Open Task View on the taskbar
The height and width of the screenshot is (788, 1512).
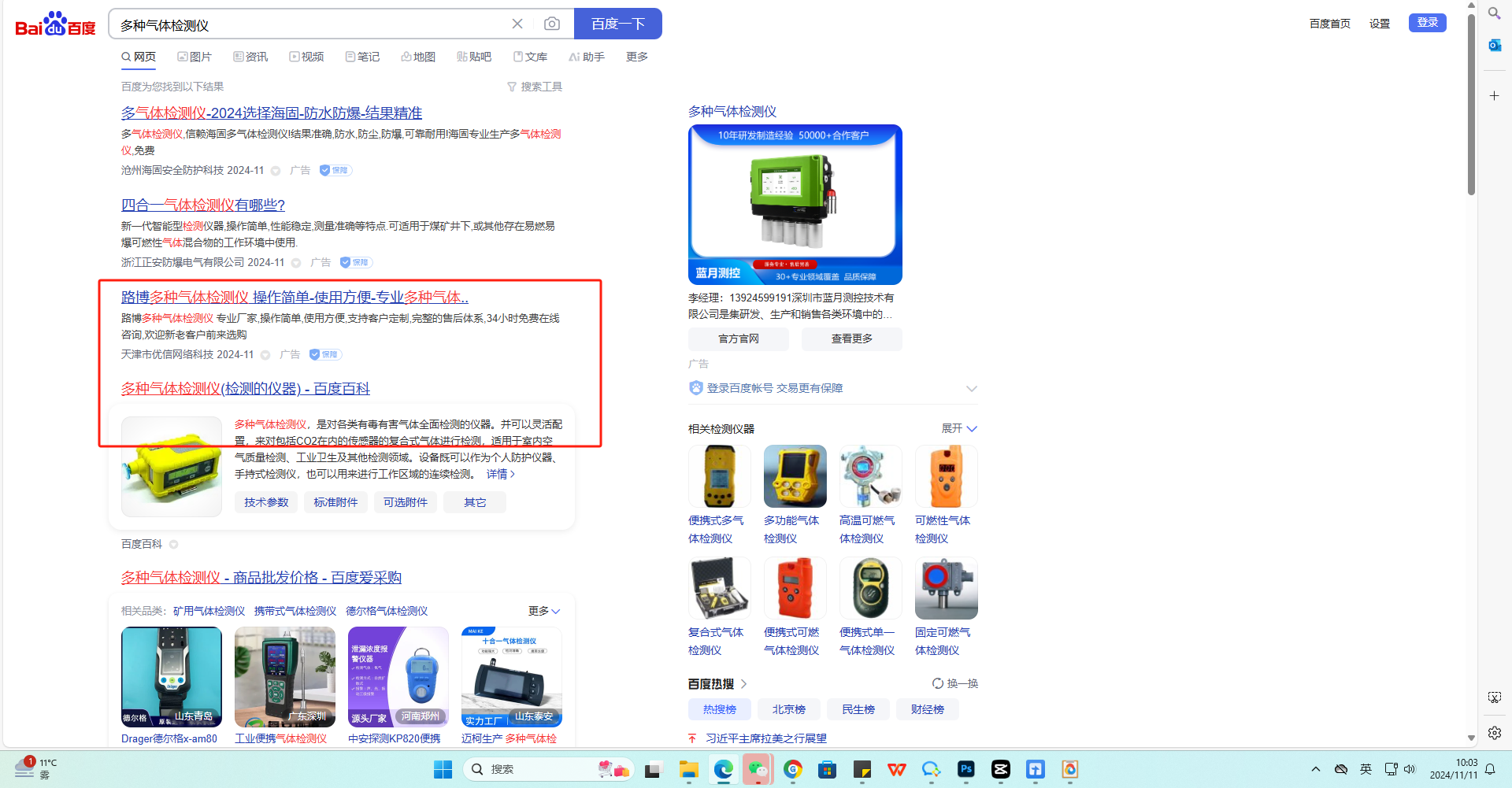tap(652, 769)
